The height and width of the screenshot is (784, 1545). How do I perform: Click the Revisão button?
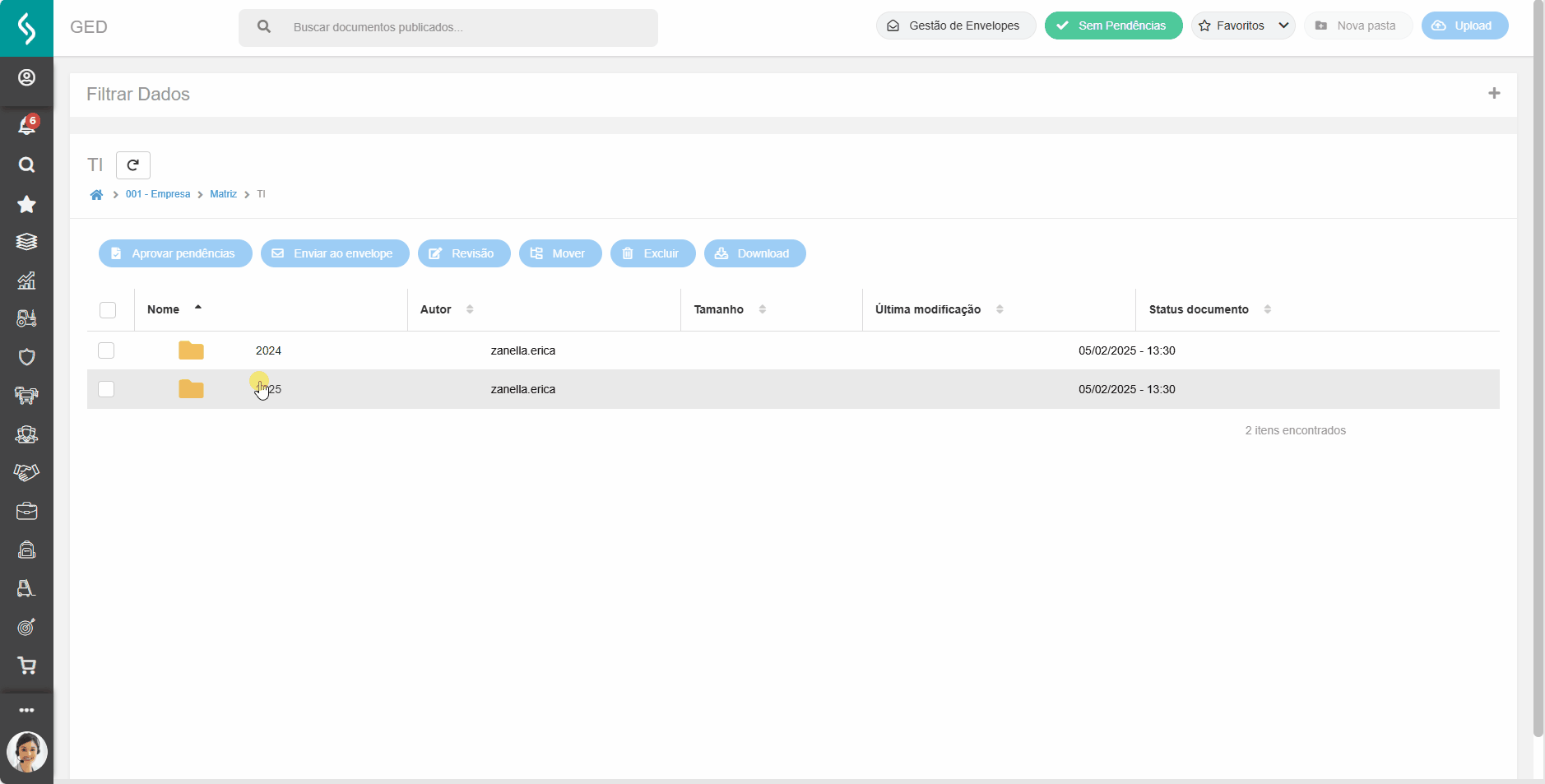coord(464,253)
